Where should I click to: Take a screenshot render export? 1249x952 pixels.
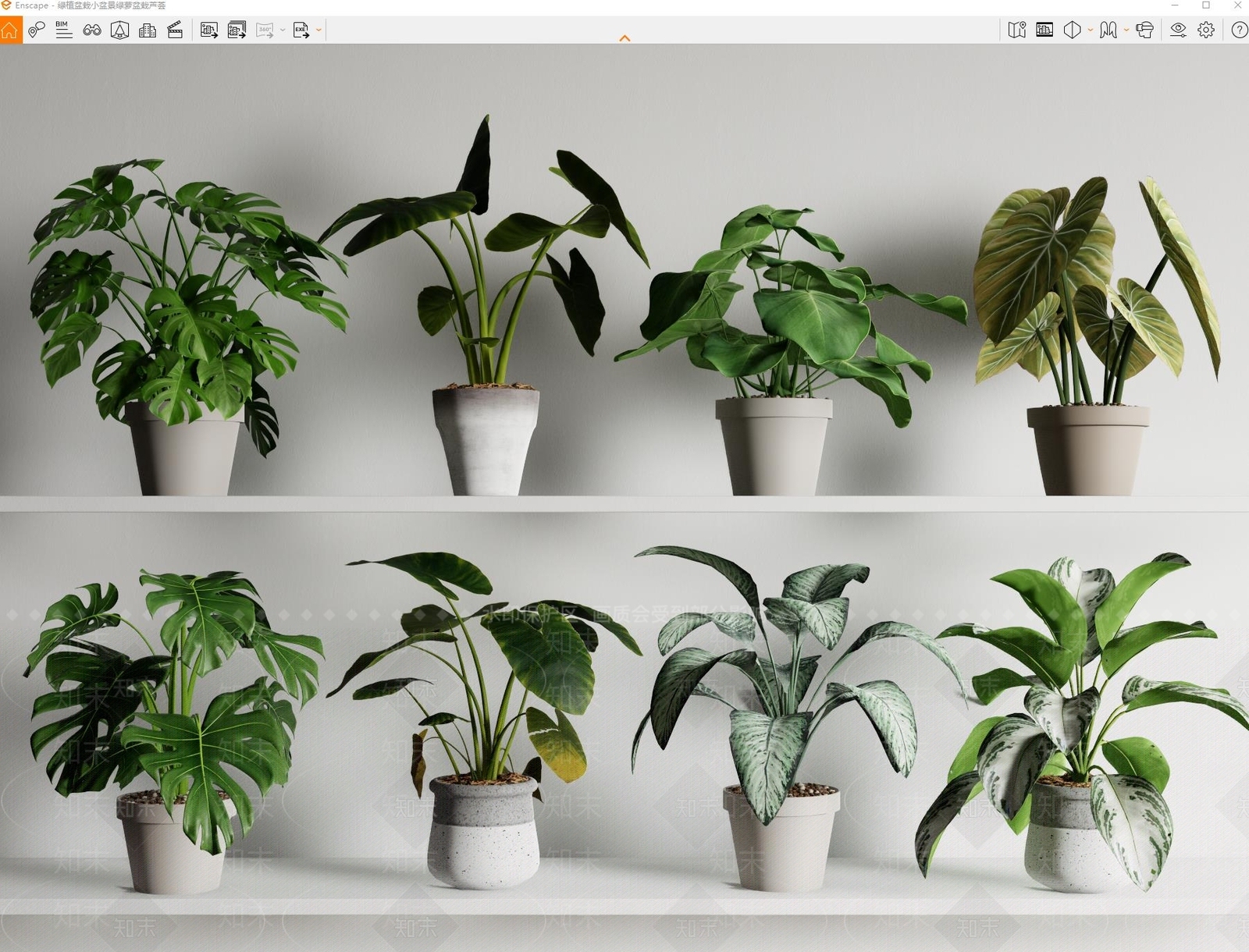(208, 30)
